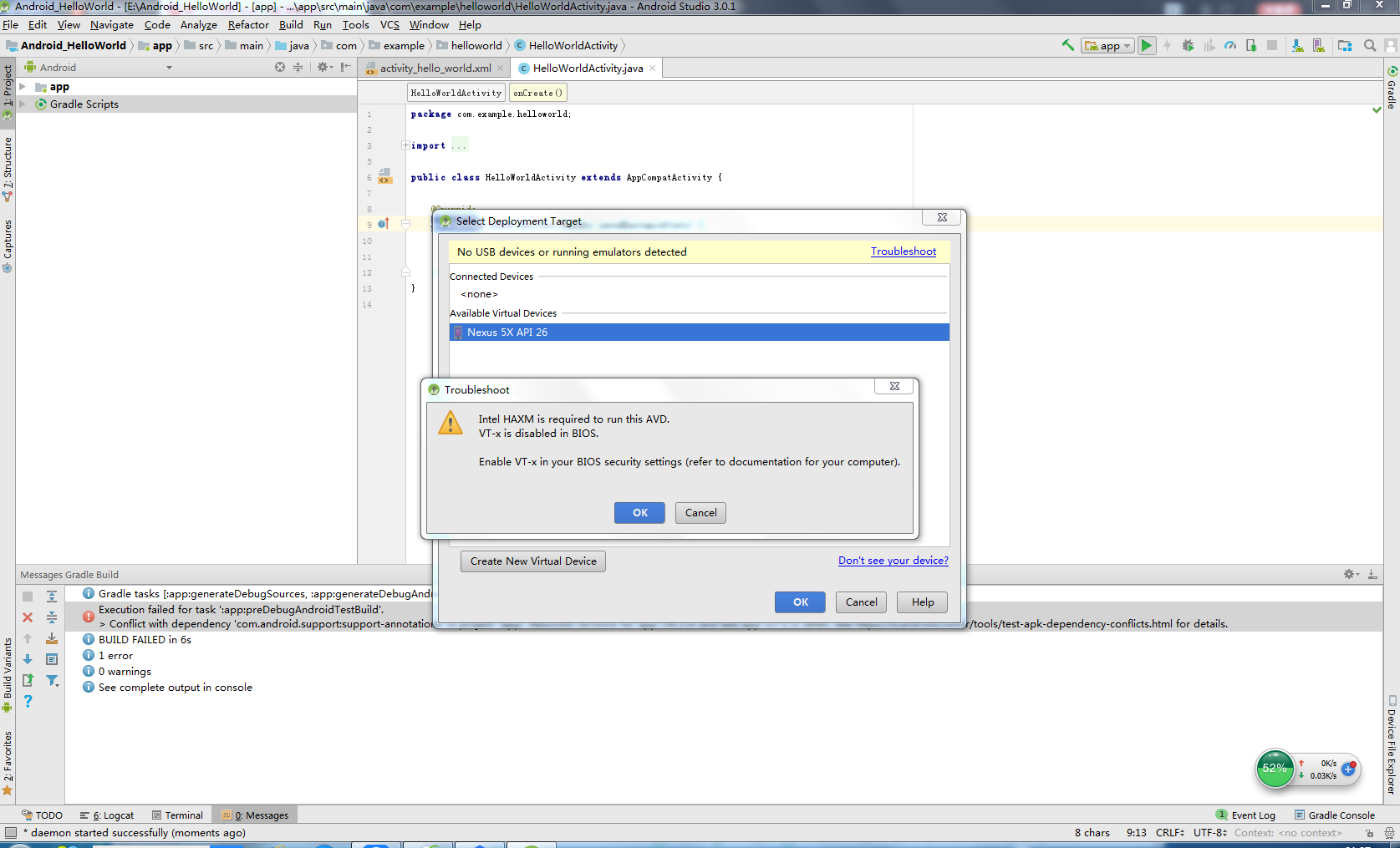Open the Structure side tab
The width and height of the screenshot is (1400, 848).
point(8,169)
